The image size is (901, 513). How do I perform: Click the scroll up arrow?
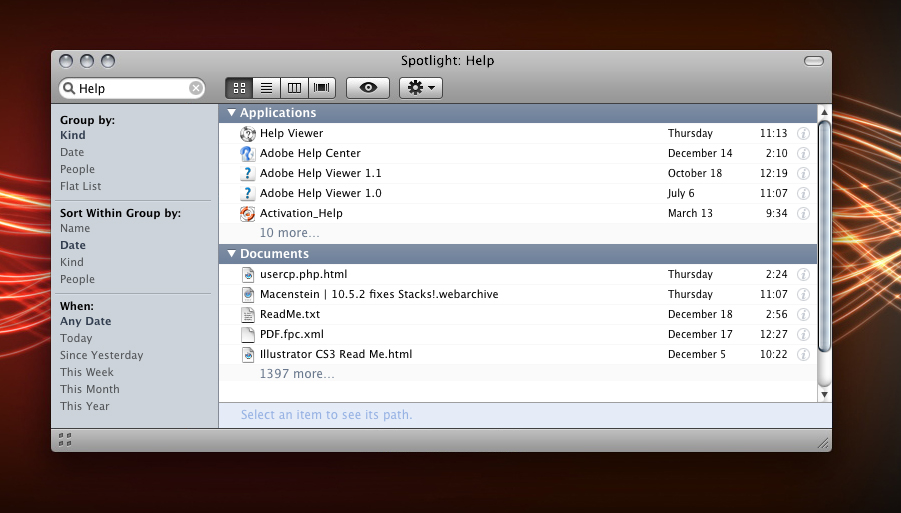(824, 112)
